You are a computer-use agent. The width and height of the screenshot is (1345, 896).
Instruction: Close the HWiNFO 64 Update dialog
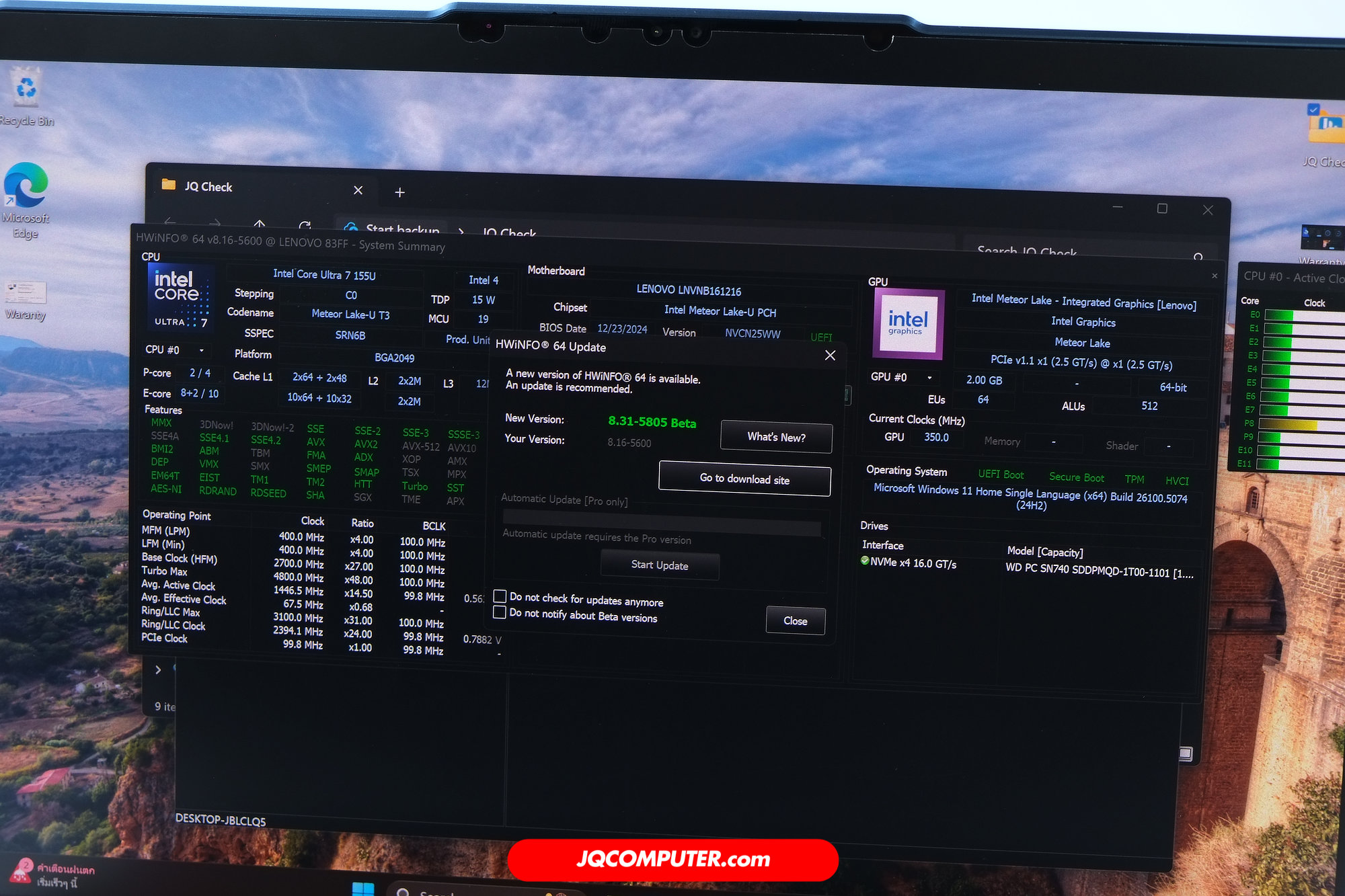[830, 355]
